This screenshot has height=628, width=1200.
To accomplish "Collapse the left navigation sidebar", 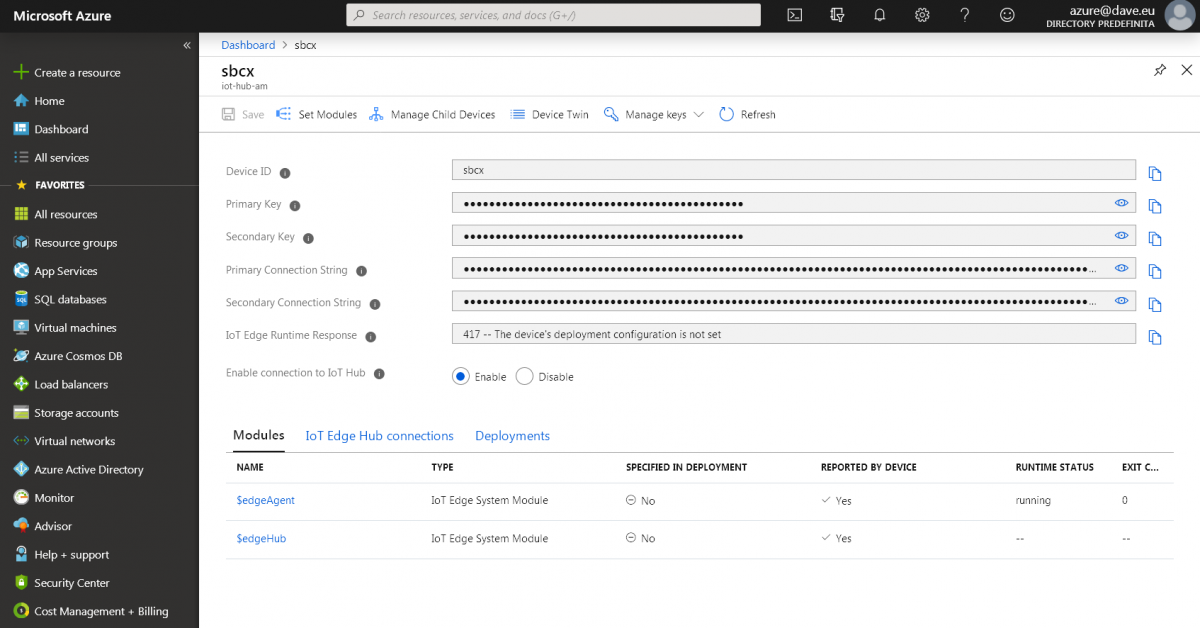I will coord(187,44).
